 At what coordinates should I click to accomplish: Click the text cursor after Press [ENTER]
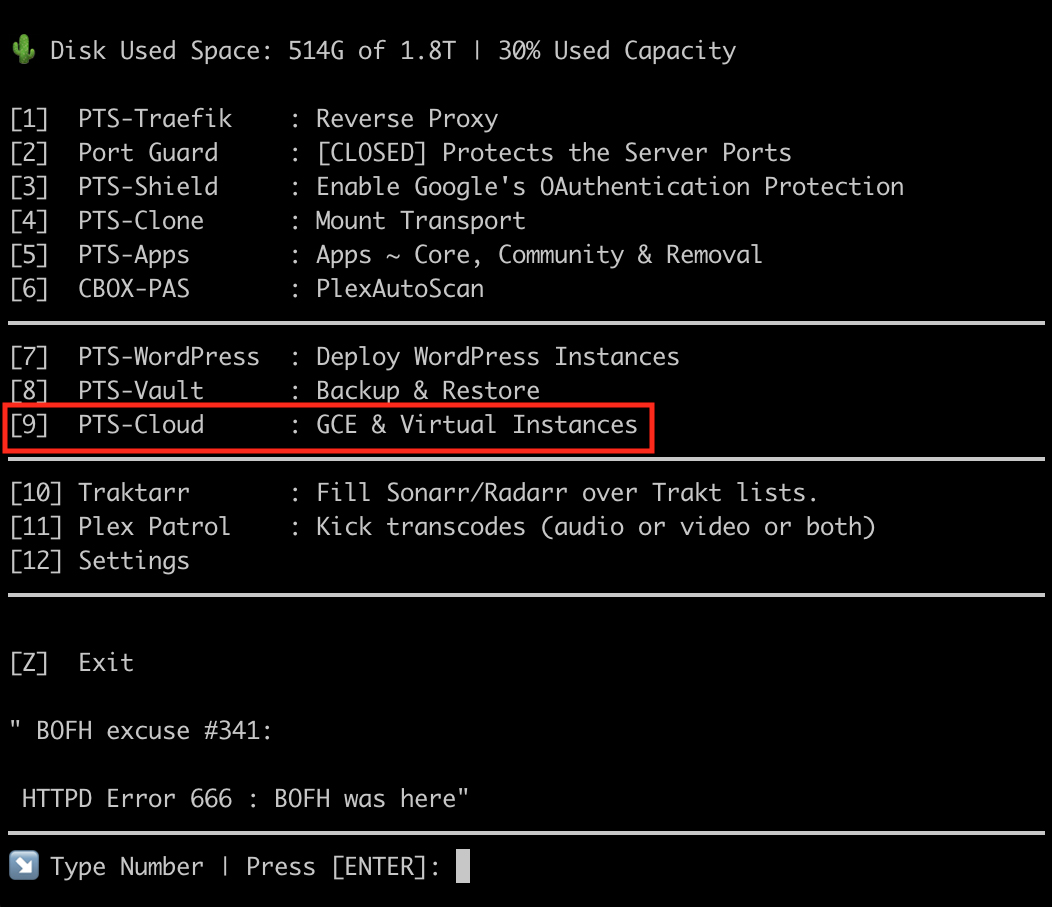462,865
